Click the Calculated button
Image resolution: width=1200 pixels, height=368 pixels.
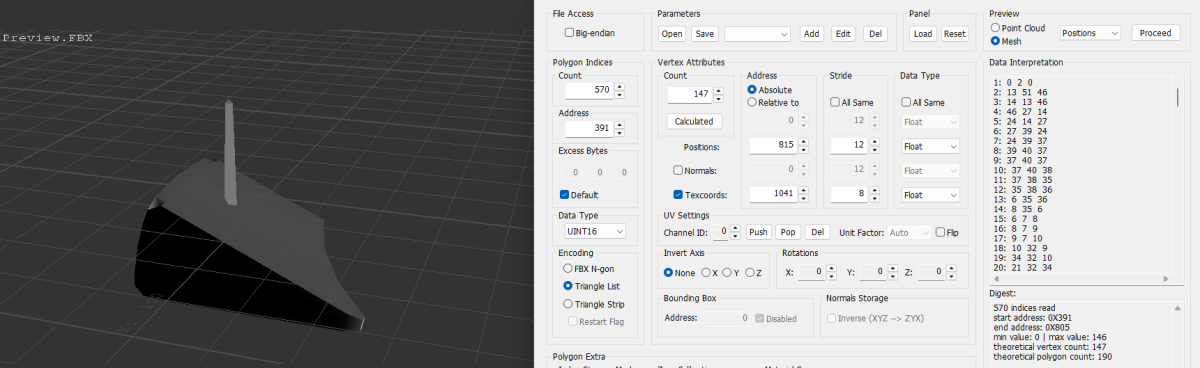[694, 121]
